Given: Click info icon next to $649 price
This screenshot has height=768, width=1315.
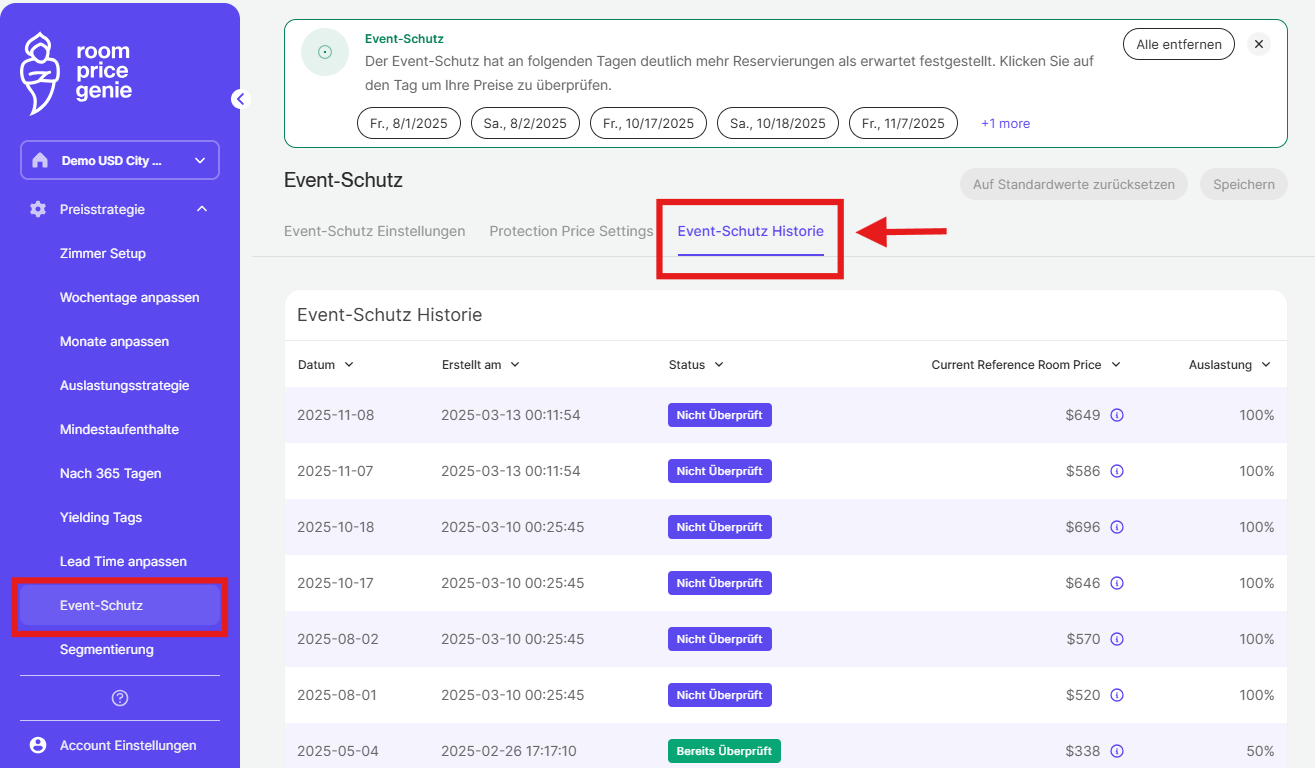Looking at the screenshot, I should [x=1117, y=415].
